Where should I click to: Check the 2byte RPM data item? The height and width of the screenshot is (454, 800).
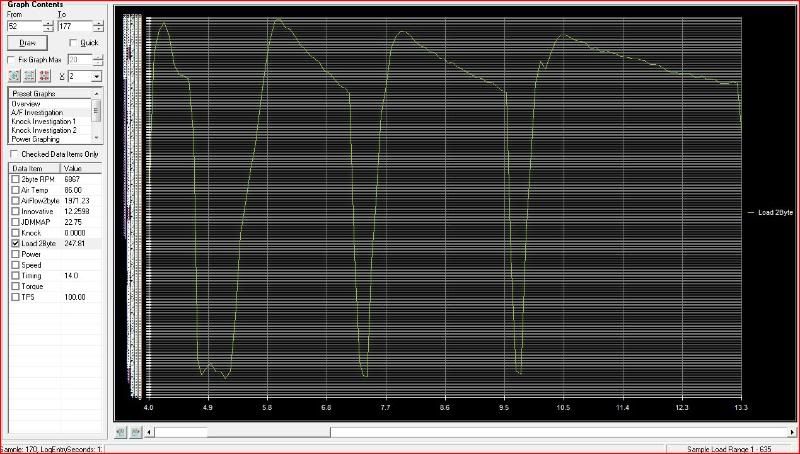(x=14, y=178)
